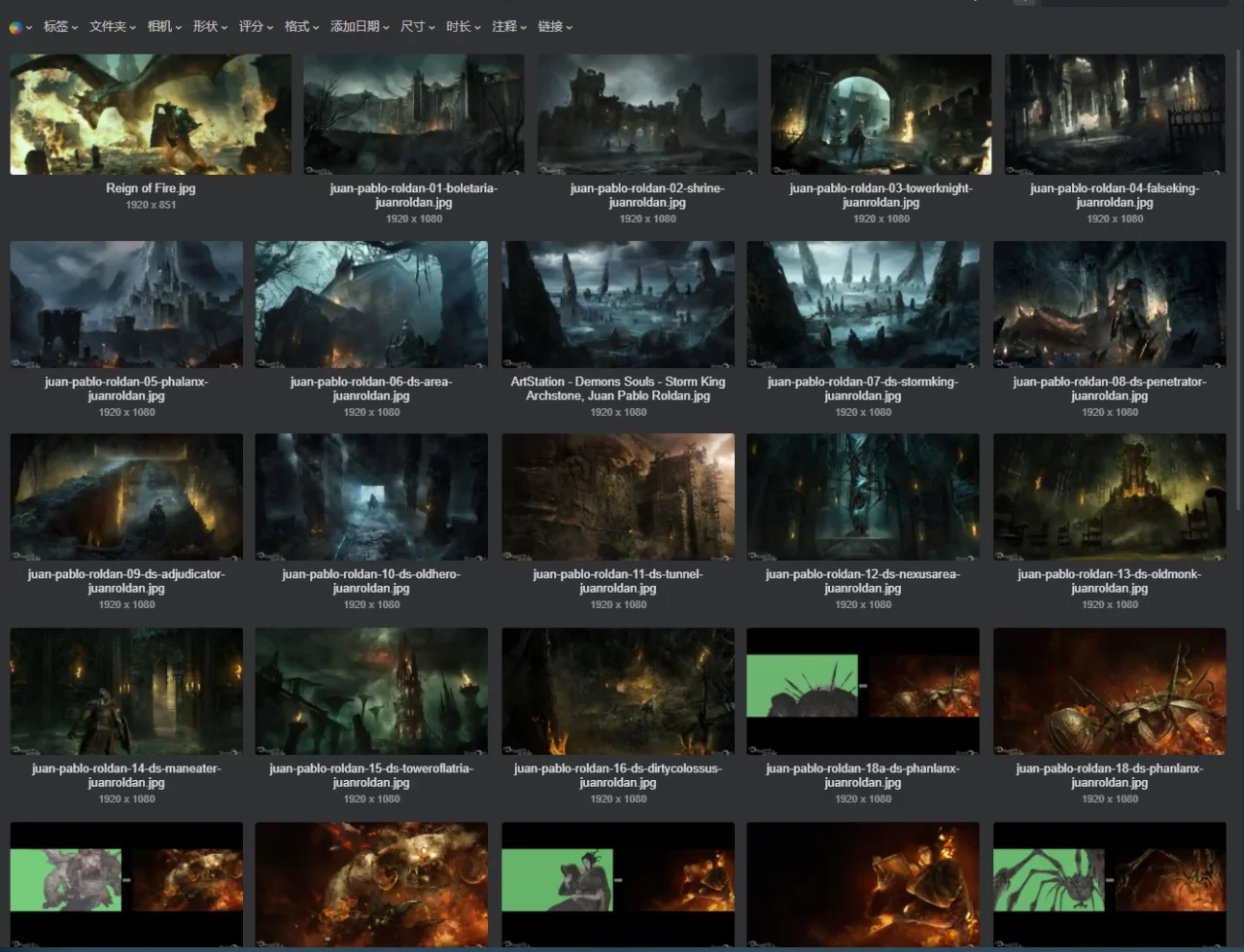Select the ArtStation Storm King Archstone thumbnail

618,304
